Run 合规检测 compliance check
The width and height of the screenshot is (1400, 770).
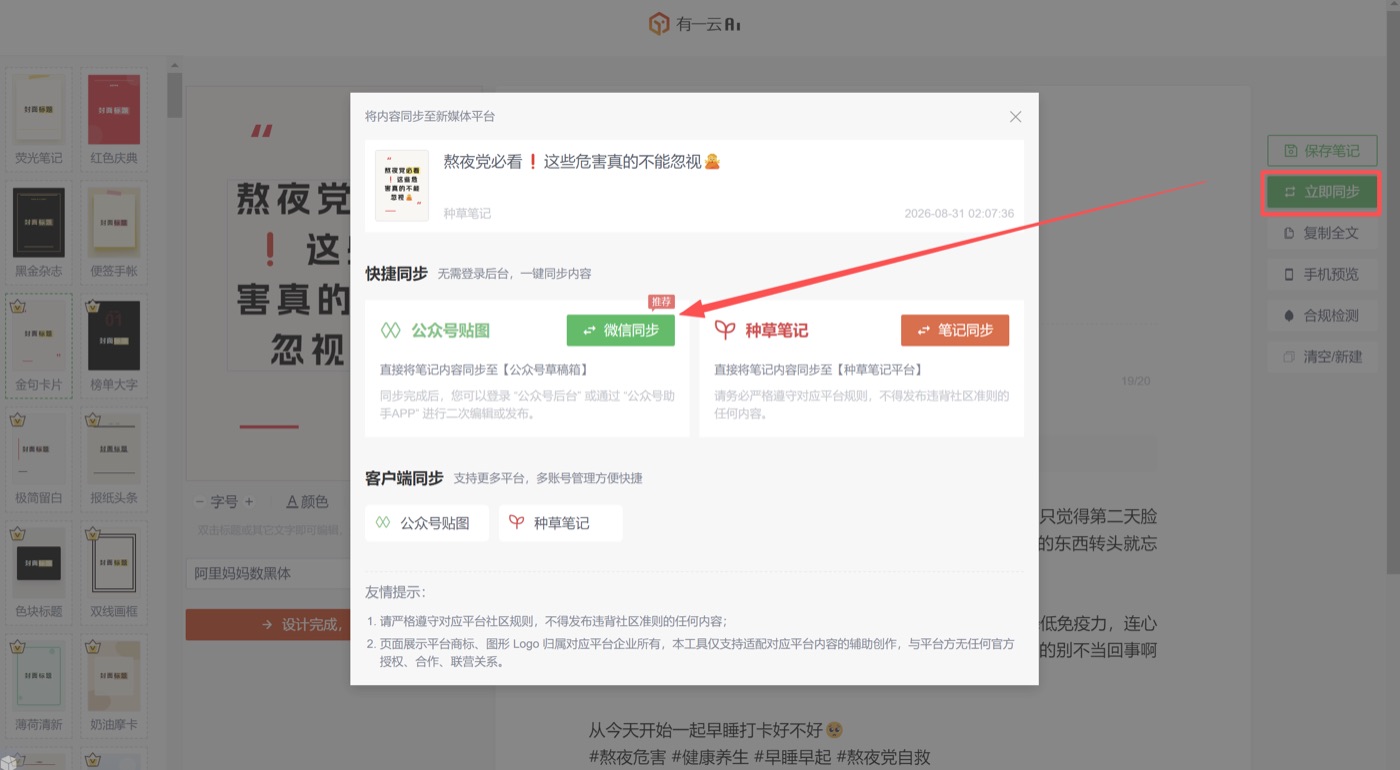(x=1322, y=315)
